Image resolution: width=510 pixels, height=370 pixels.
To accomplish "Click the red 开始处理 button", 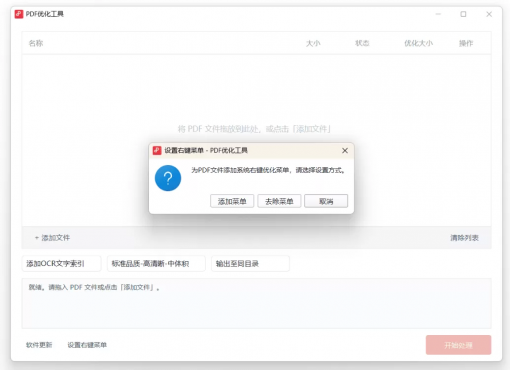I will (458, 345).
